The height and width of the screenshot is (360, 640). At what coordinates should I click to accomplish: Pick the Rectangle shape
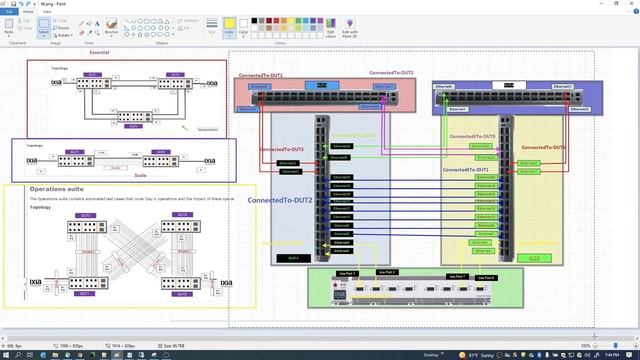click(147, 21)
